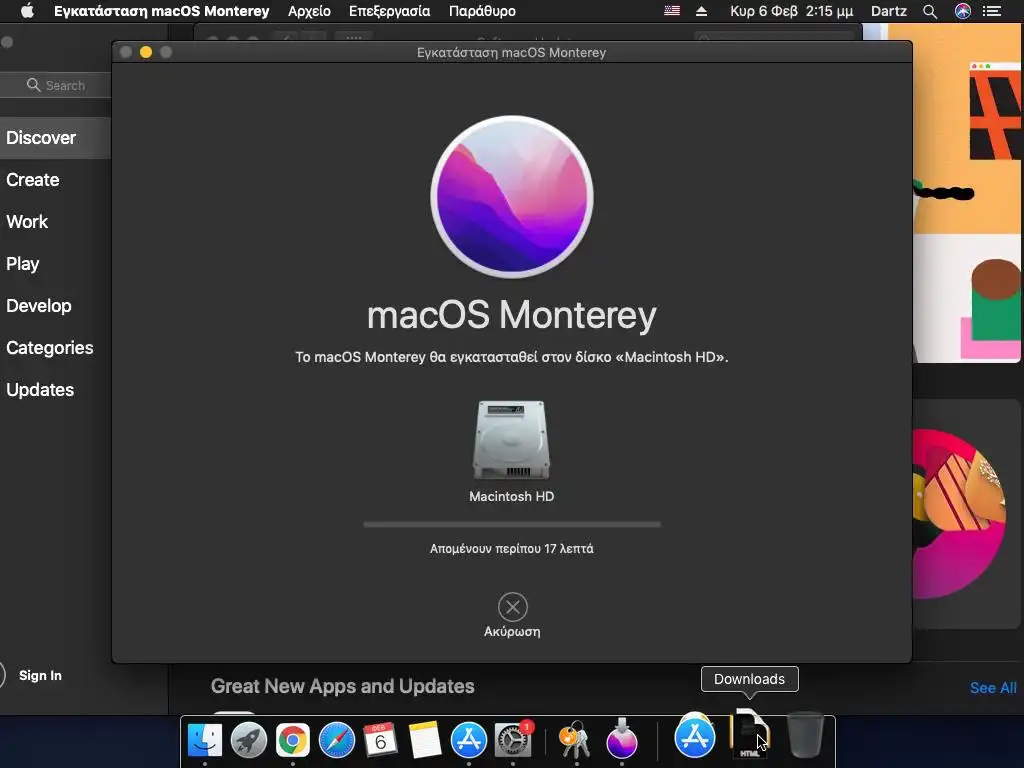Open the Παράθυρο menu
The height and width of the screenshot is (768, 1024).
(x=482, y=11)
